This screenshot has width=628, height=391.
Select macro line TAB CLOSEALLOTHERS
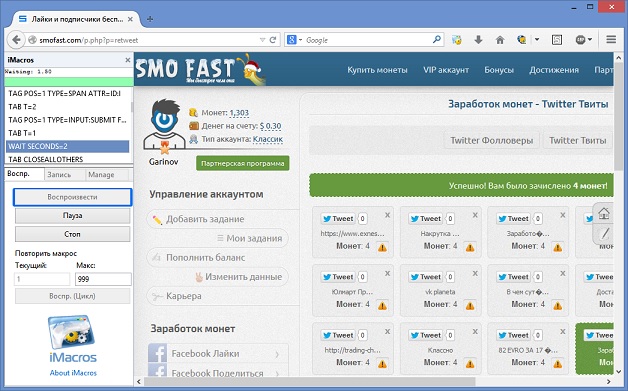pos(67,159)
